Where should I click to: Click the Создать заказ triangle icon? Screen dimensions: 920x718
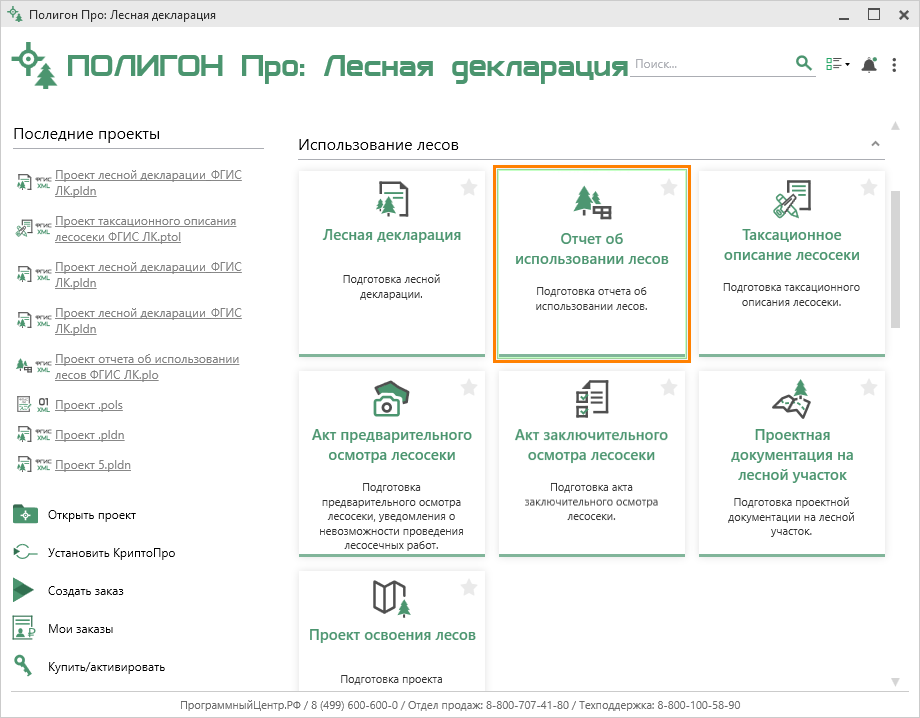[x=23, y=590]
